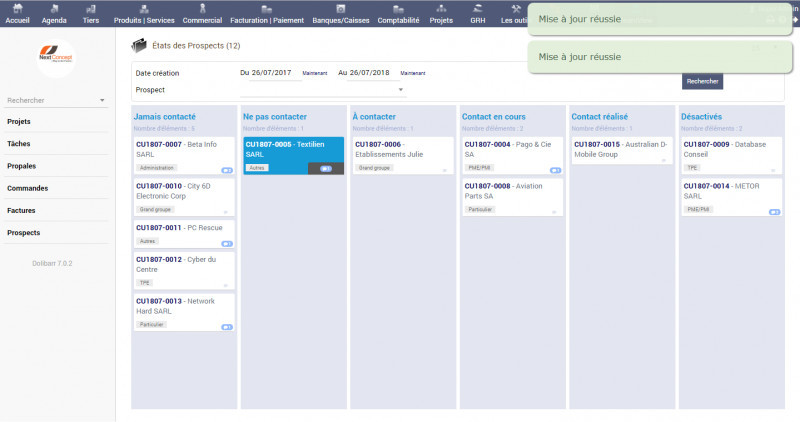Click the À contacter column header

tap(374, 117)
